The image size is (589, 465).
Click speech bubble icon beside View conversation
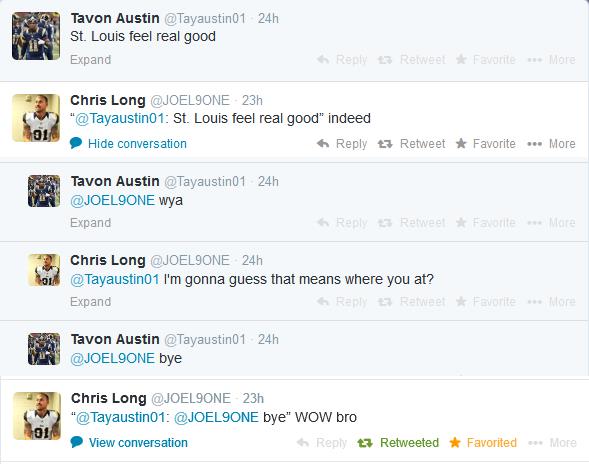pos(77,442)
